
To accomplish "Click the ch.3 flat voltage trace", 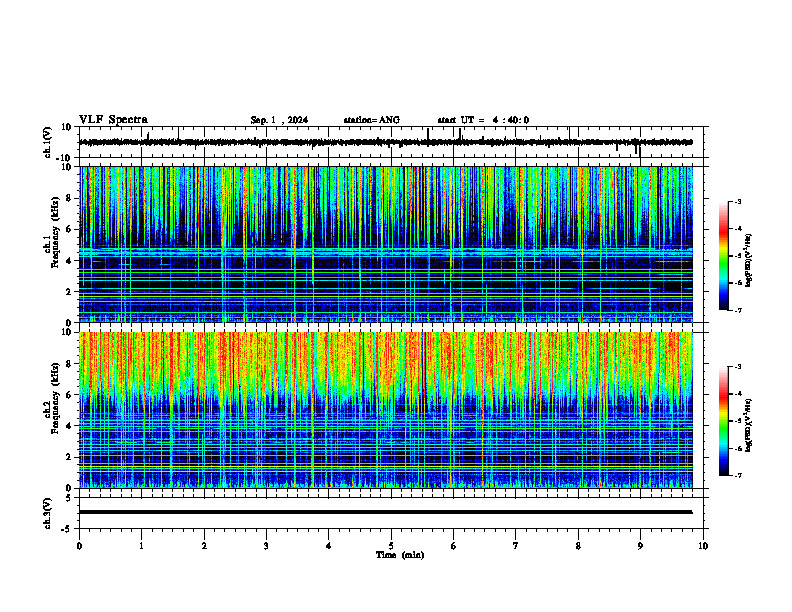I will pyautogui.click(x=386, y=512).
